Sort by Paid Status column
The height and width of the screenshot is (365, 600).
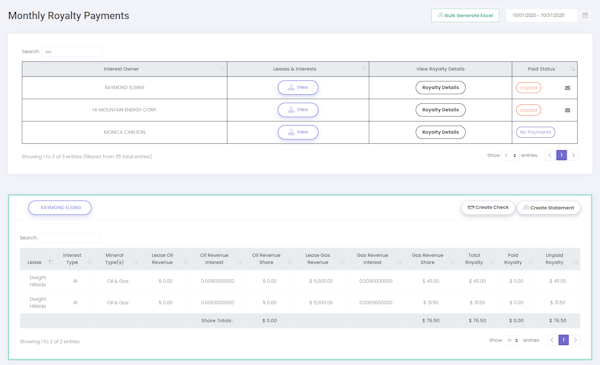pos(572,69)
